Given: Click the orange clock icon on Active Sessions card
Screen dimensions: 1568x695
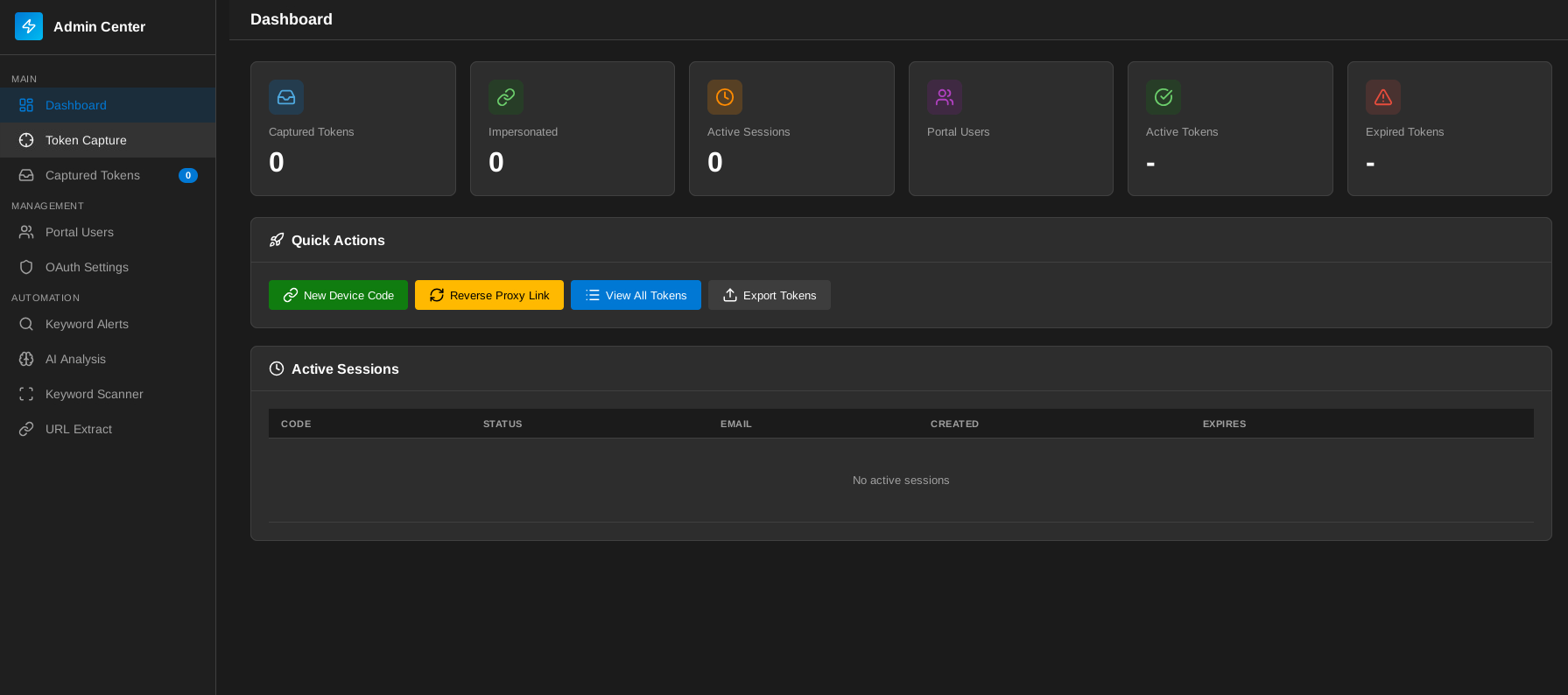Looking at the screenshot, I should (725, 97).
